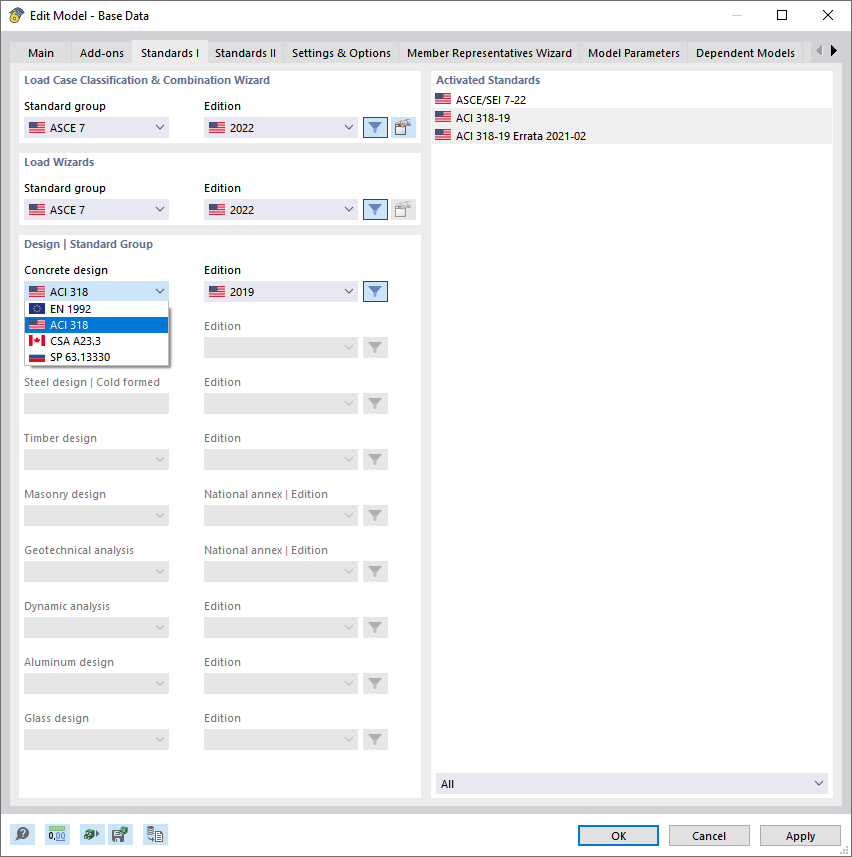
Task: Click the filter icon for Glass design
Action: [375, 739]
